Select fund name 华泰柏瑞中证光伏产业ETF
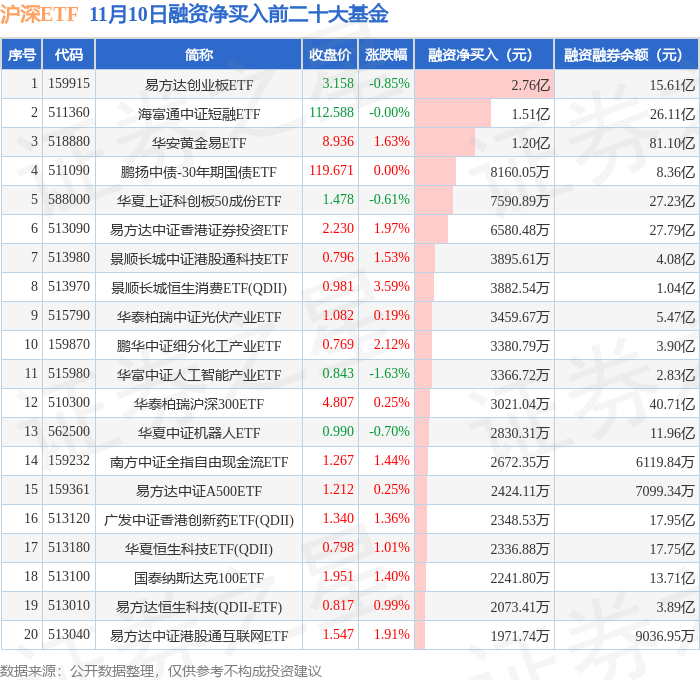Image resolution: width=700 pixels, height=680 pixels. (x=199, y=317)
